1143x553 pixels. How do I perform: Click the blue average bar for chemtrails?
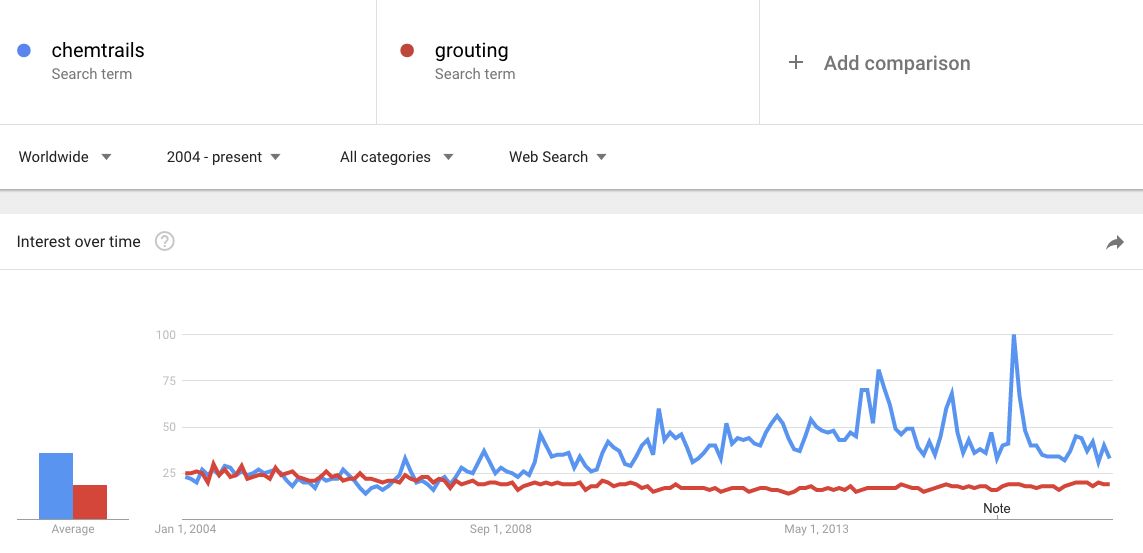click(56, 486)
